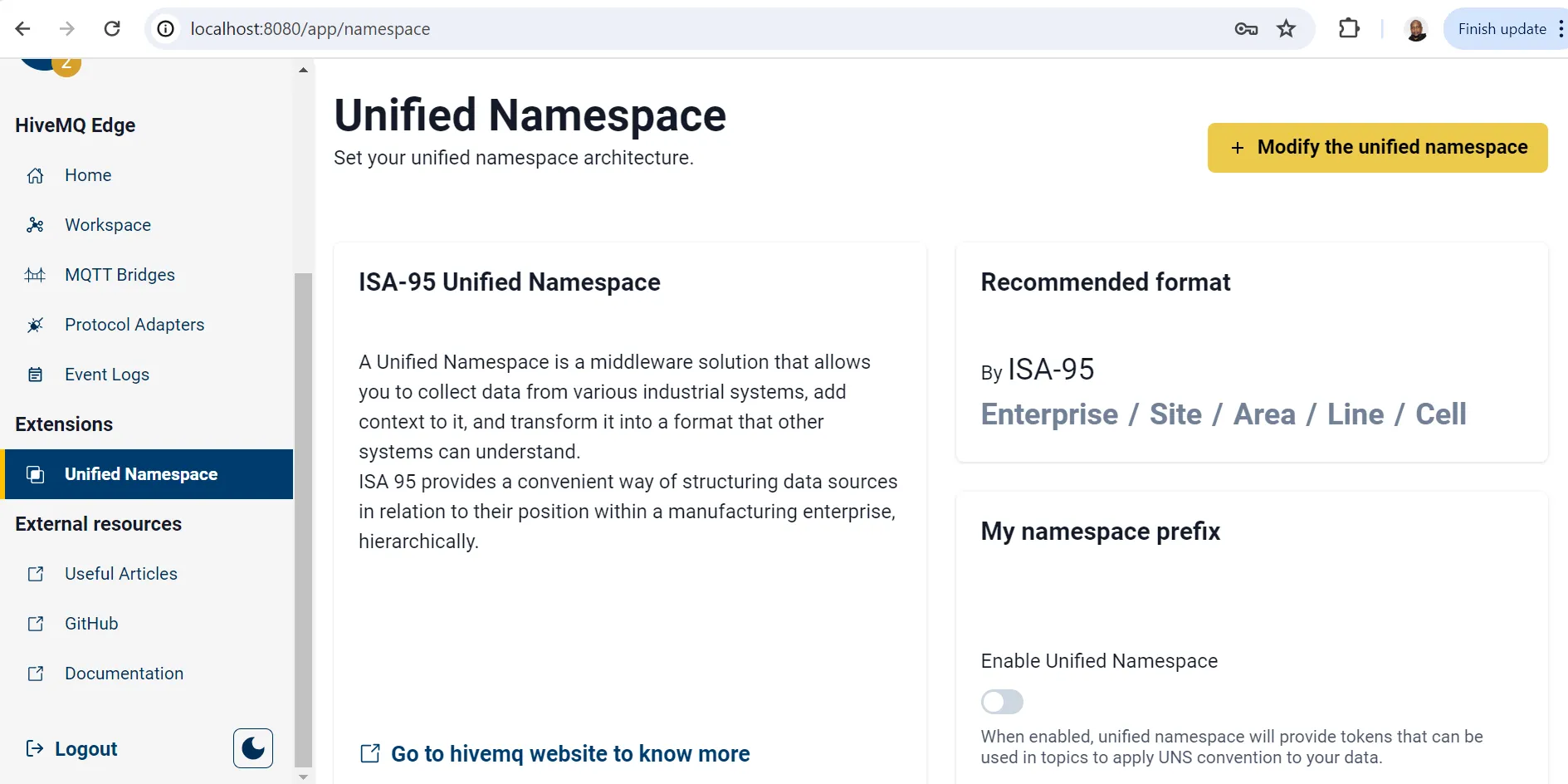Bookmark this page with the star icon
Viewport: 1568px width, 784px height.
point(1286,29)
